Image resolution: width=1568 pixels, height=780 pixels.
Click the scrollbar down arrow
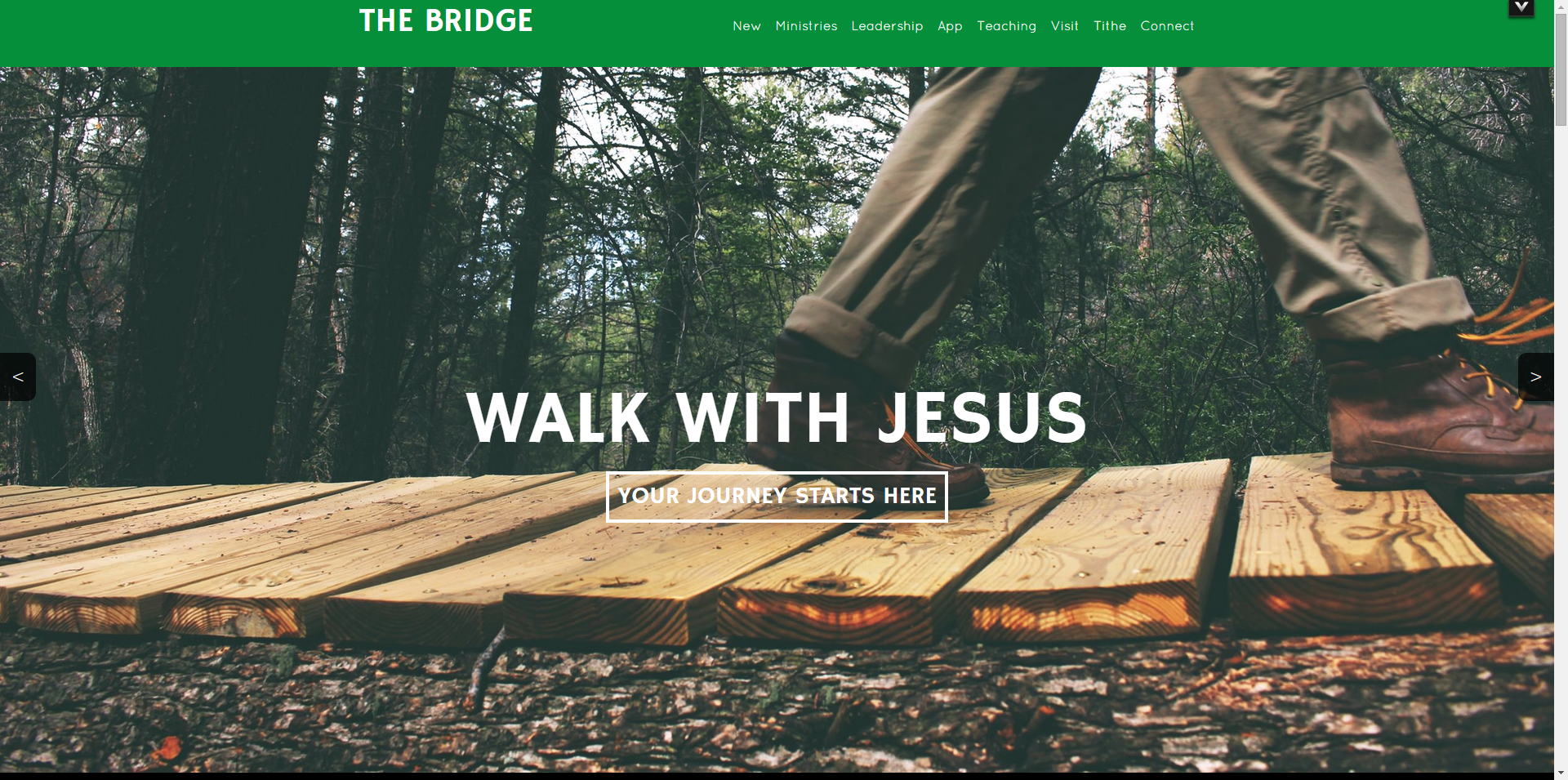tap(1561, 773)
